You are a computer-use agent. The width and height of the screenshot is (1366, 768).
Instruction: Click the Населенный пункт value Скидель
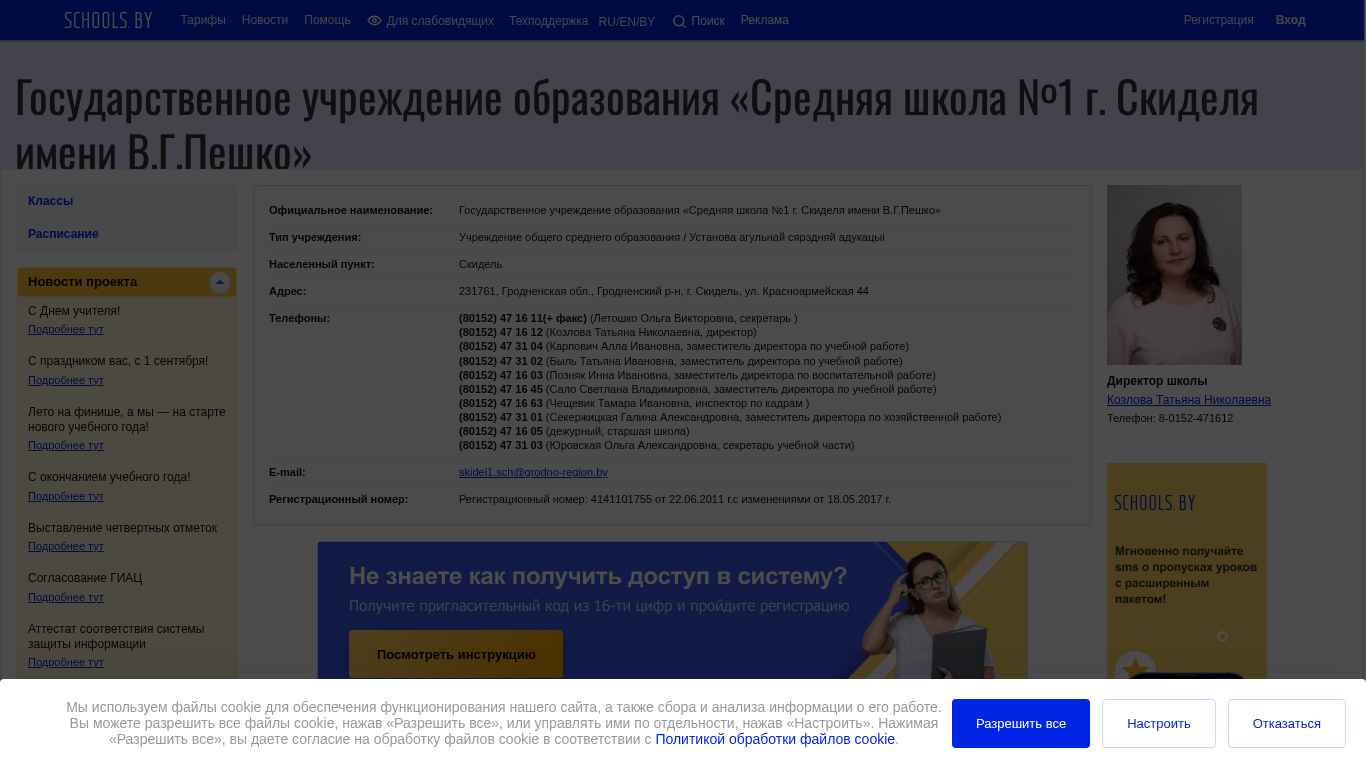coord(481,264)
